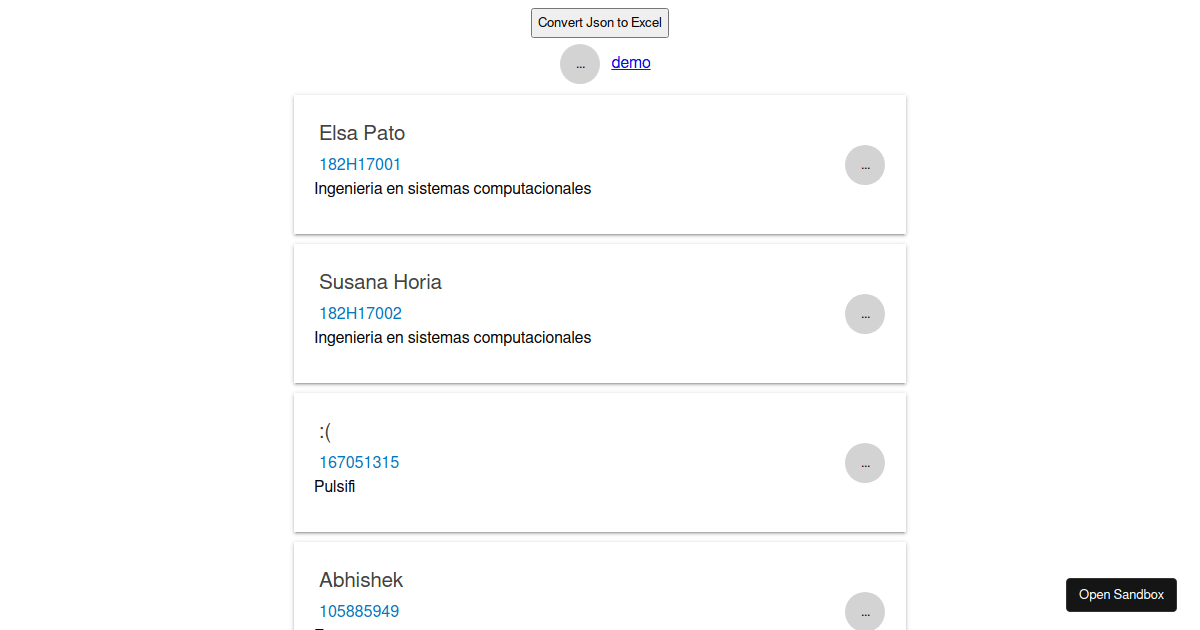
Task: Click the avatar icon on the ':(' card
Action: coord(864,462)
